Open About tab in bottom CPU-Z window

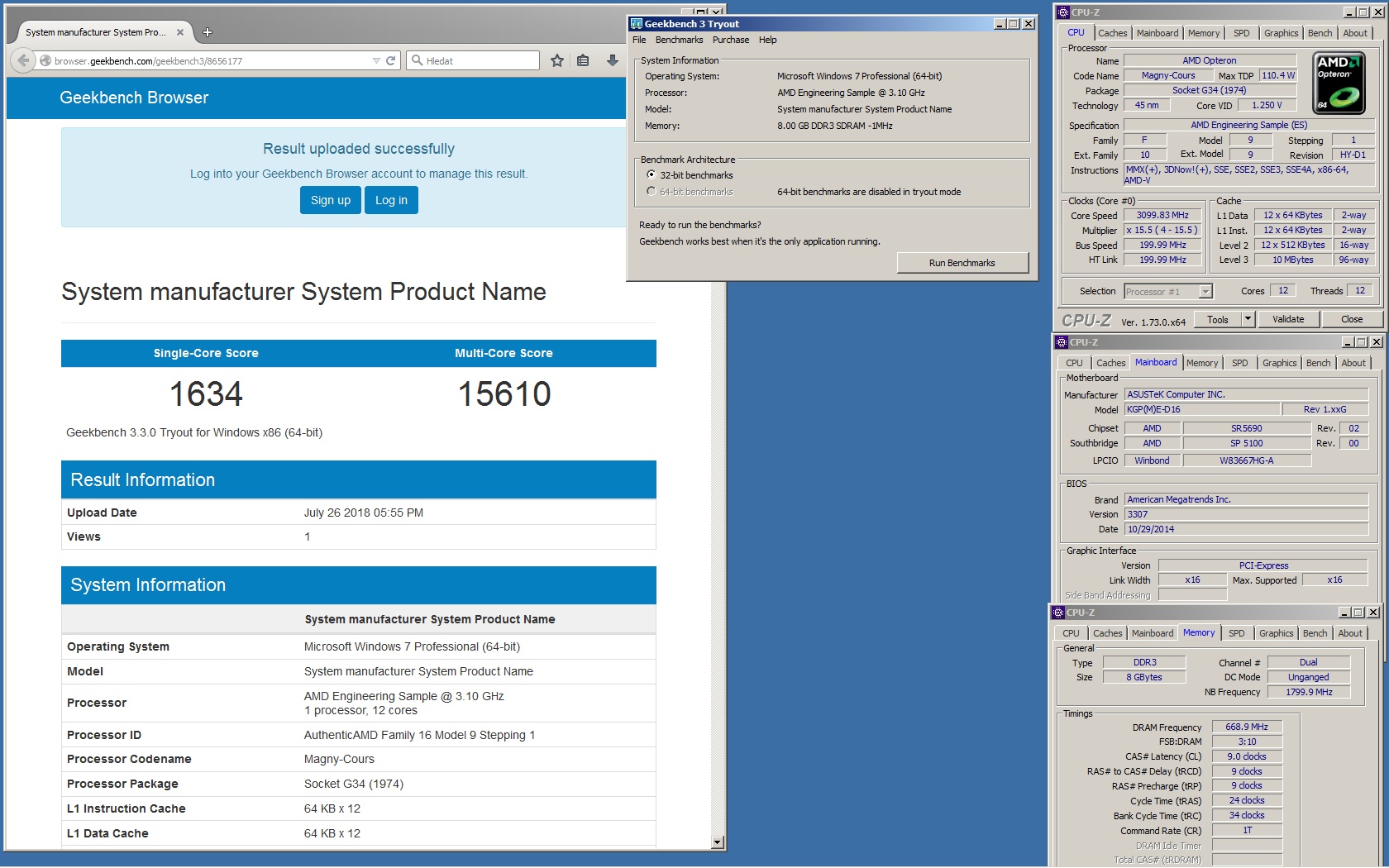tap(1349, 633)
